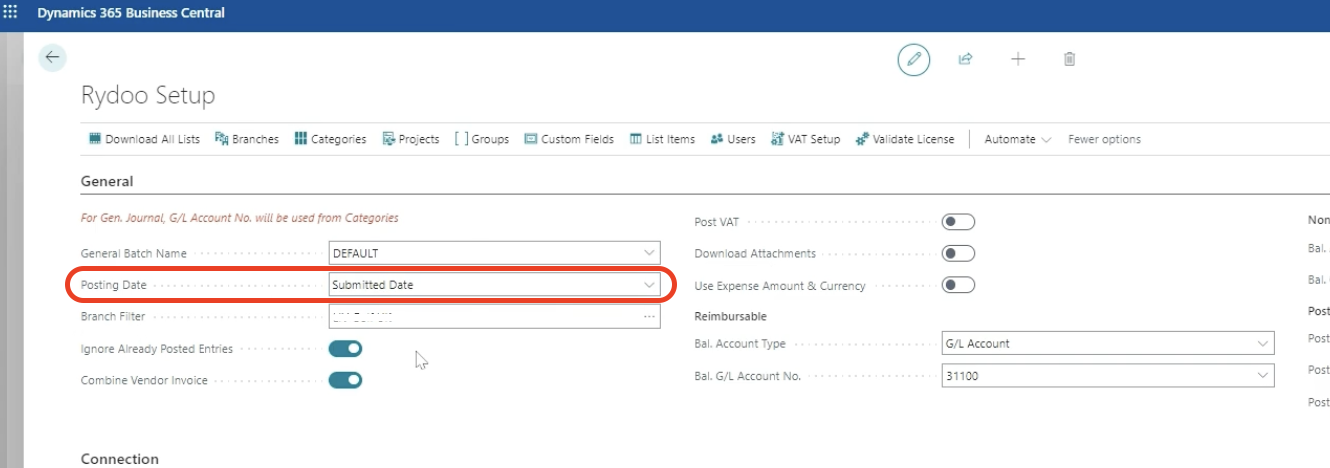Image resolution: width=1330 pixels, height=468 pixels.
Task: Click the List Items action
Action: click(662, 139)
